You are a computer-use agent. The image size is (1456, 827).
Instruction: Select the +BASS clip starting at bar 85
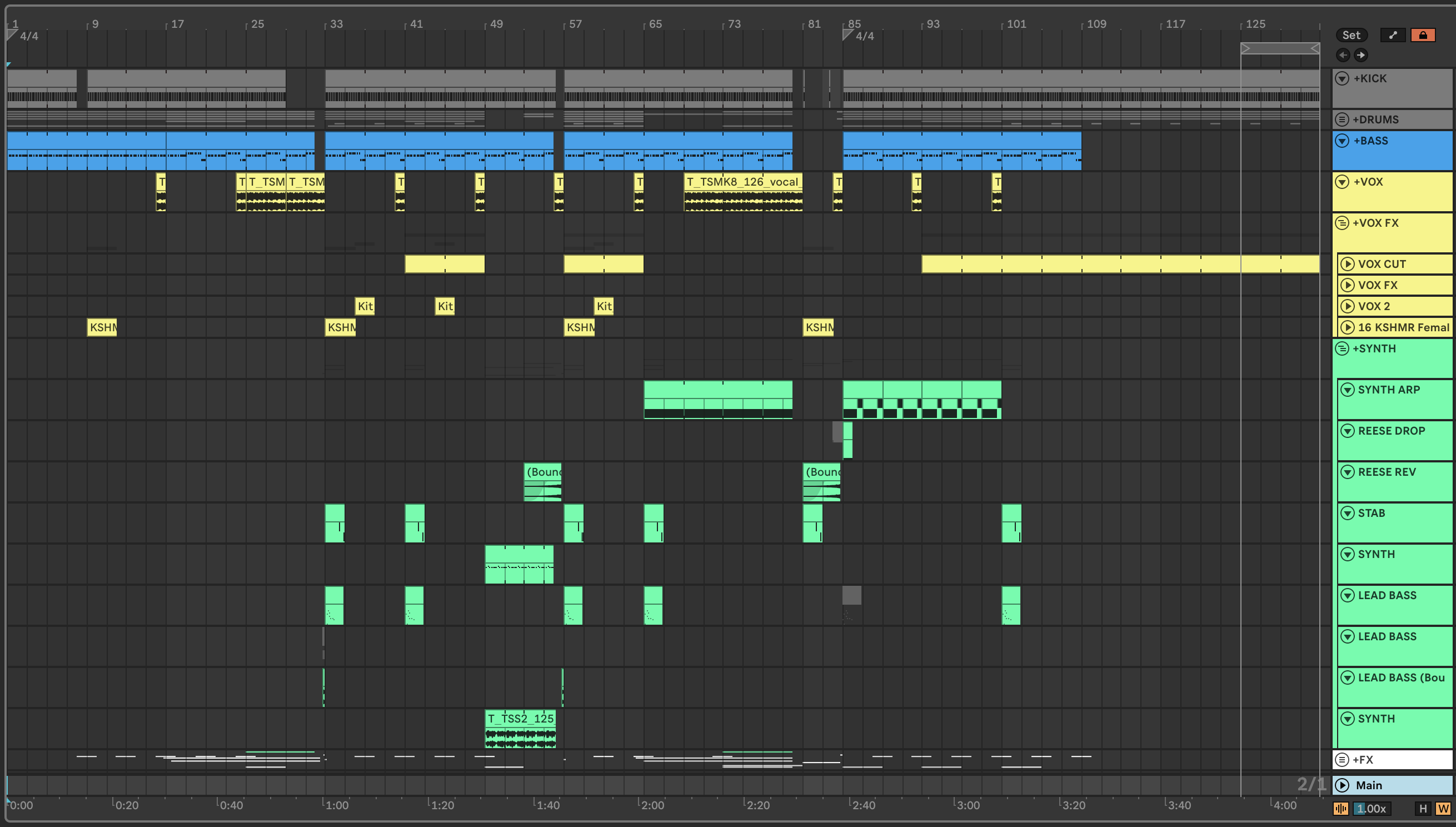coord(962,151)
